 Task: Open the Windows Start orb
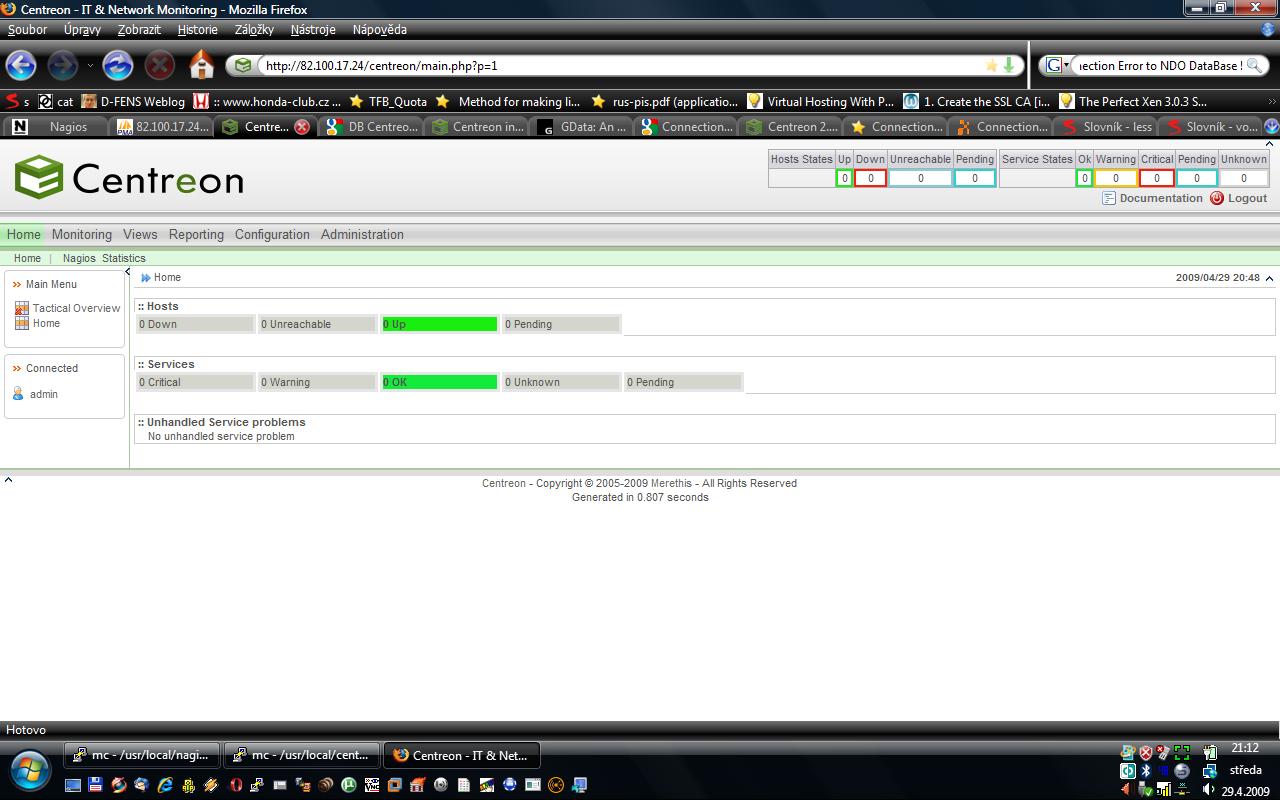29,769
